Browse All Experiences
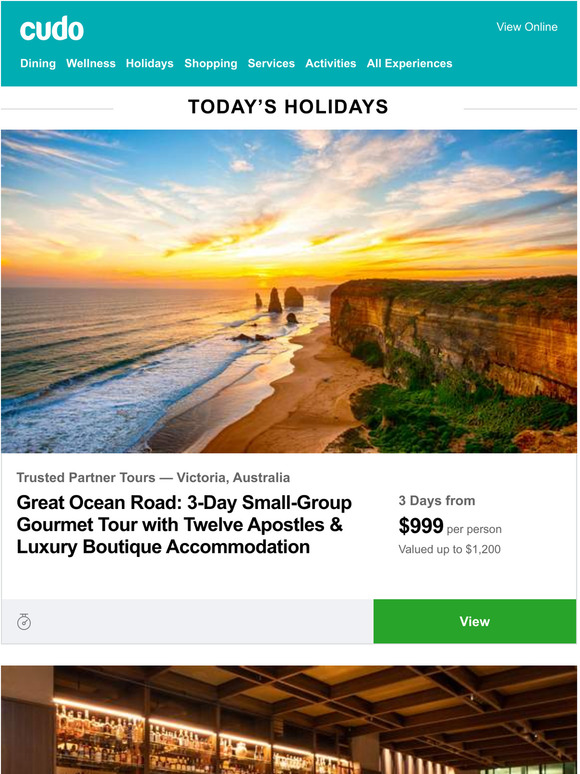 click(x=409, y=64)
